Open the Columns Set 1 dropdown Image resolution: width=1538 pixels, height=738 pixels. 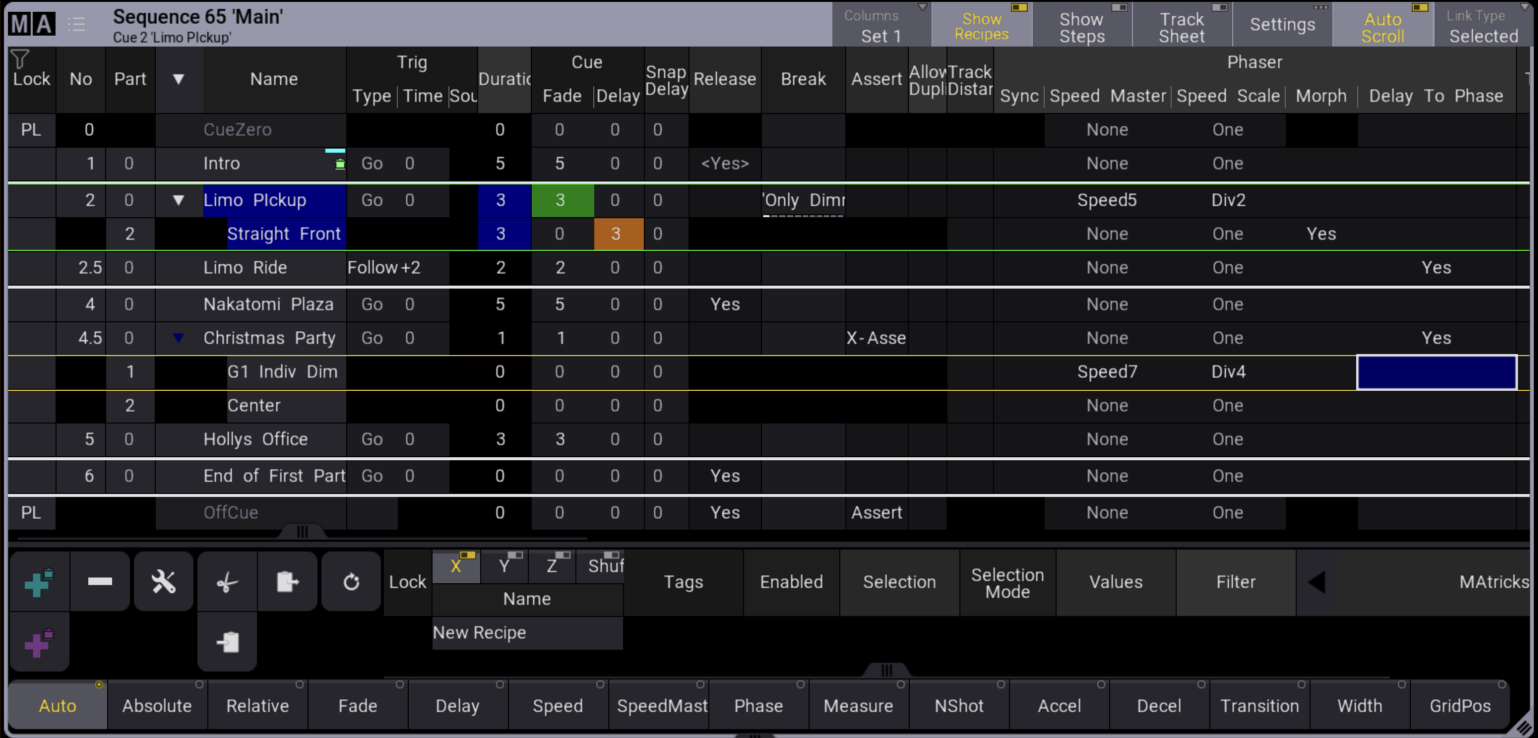point(881,25)
